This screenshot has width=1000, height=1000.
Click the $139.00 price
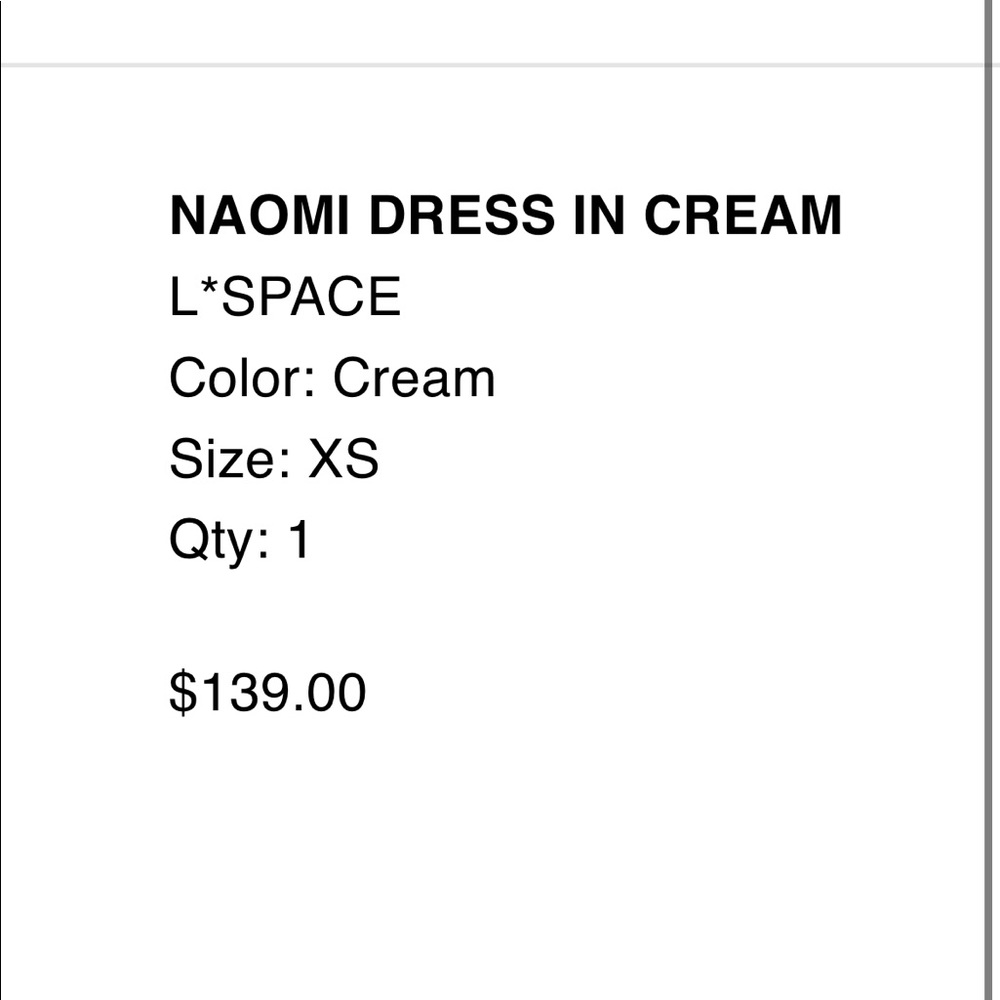tap(268, 693)
